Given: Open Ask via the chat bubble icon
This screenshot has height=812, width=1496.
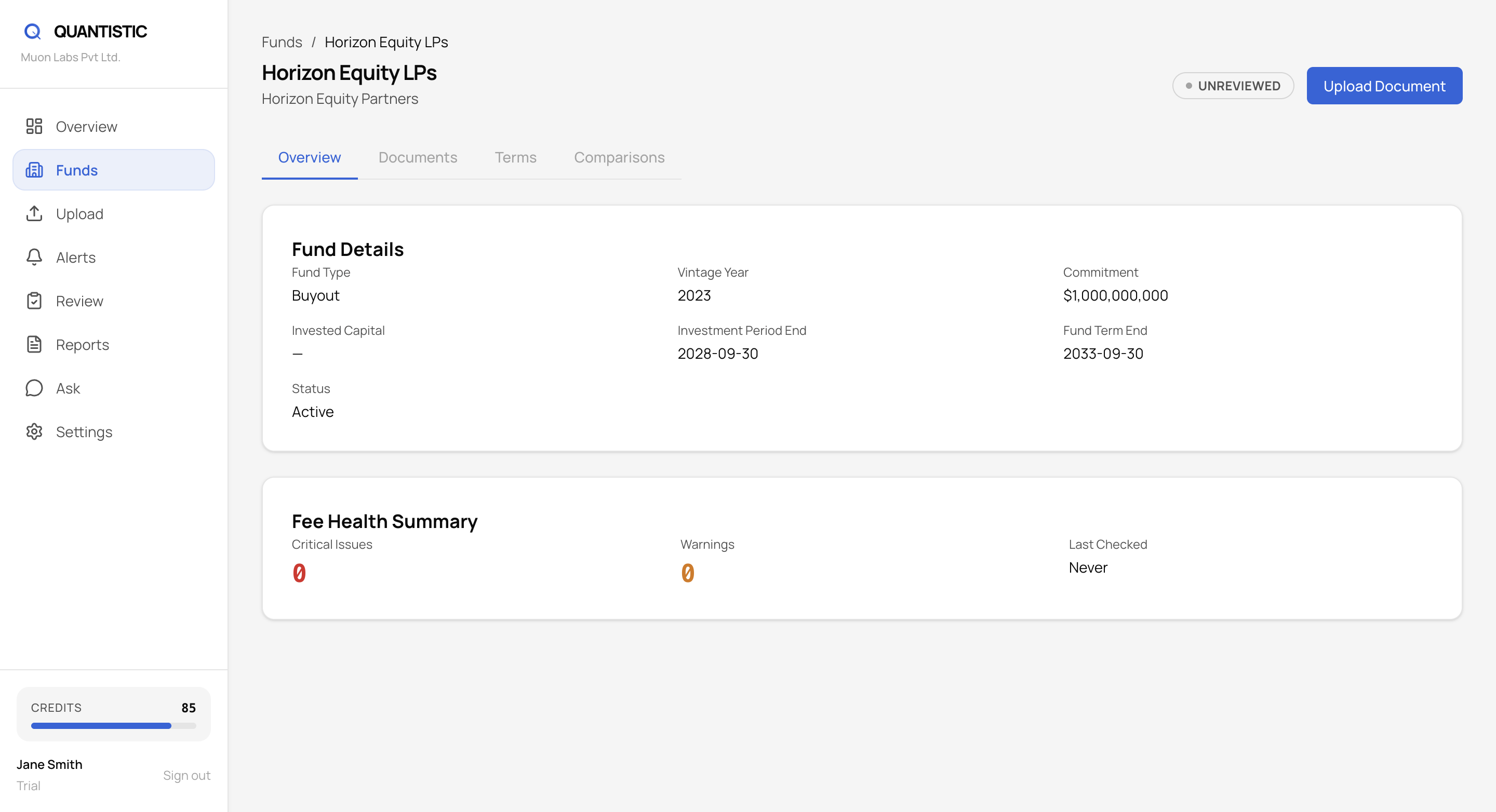Looking at the screenshot, I should point(34,388).
